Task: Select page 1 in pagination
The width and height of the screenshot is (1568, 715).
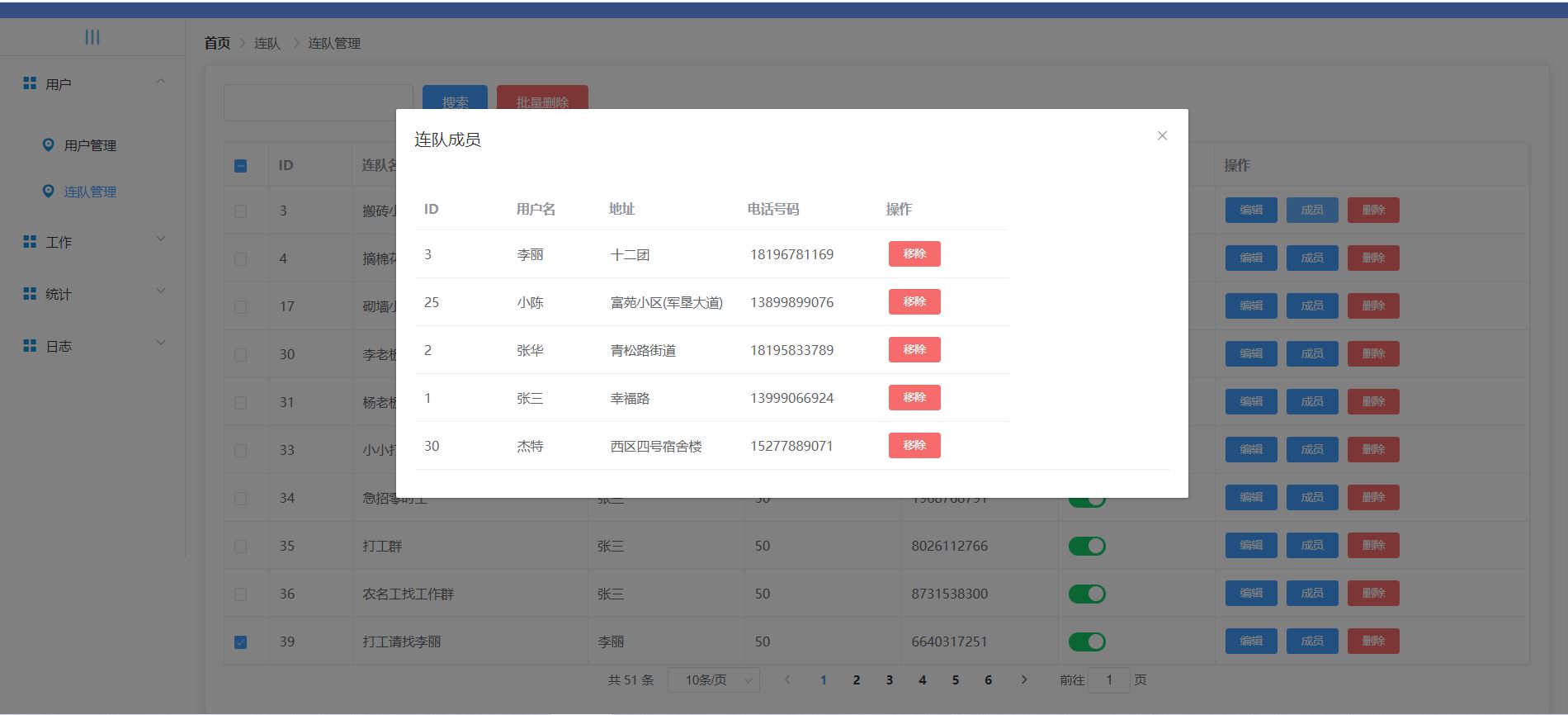Action: point(824,679)
